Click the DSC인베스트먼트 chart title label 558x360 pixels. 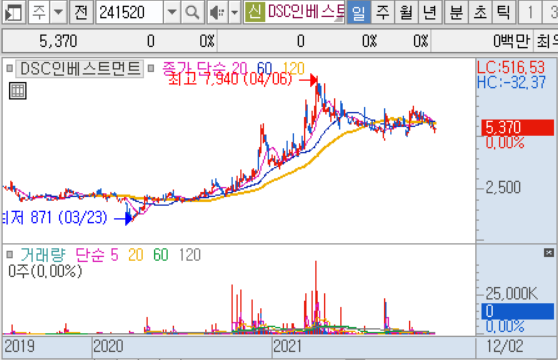click(x=80, y=69)
